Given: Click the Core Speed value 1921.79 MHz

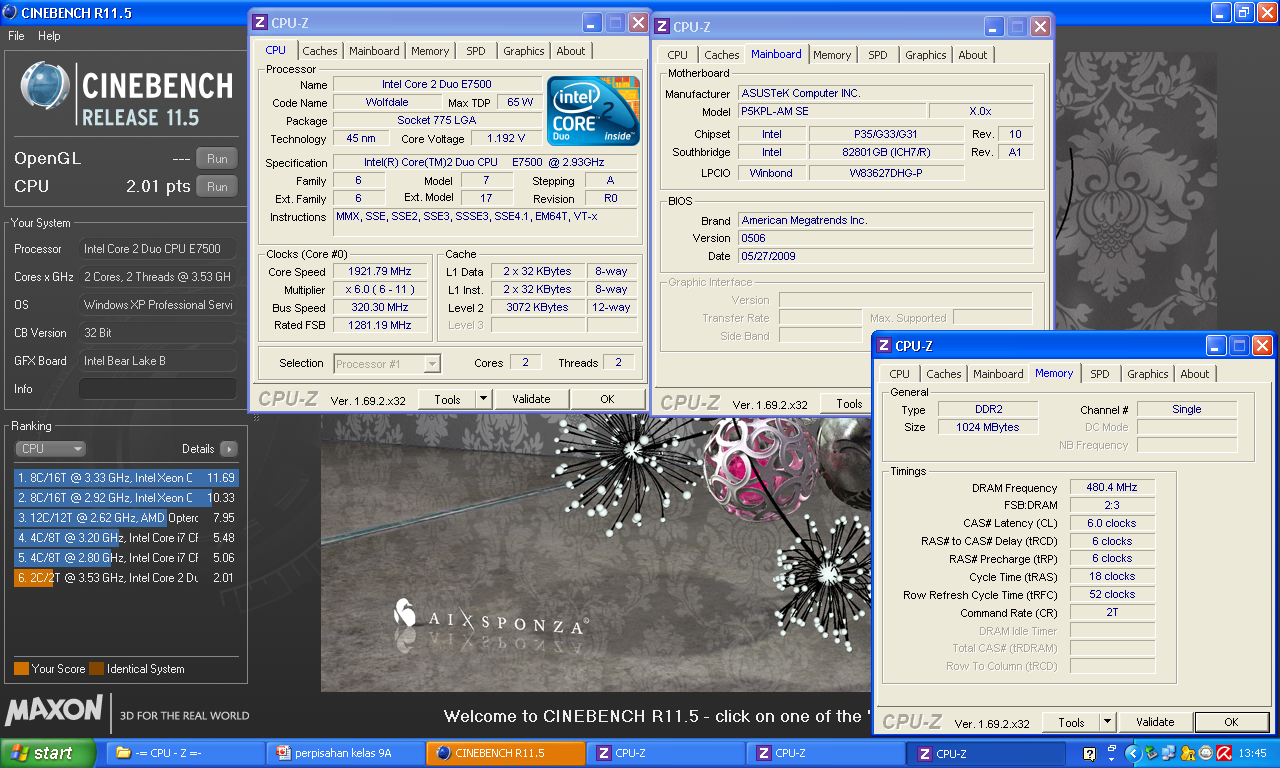Looking at the screenshot, I should tap(379, 272).
